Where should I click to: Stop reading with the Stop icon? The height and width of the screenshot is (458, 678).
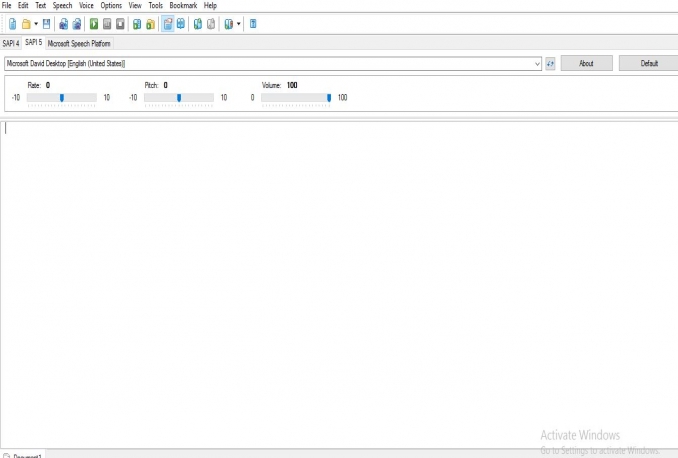pos(120,24)
